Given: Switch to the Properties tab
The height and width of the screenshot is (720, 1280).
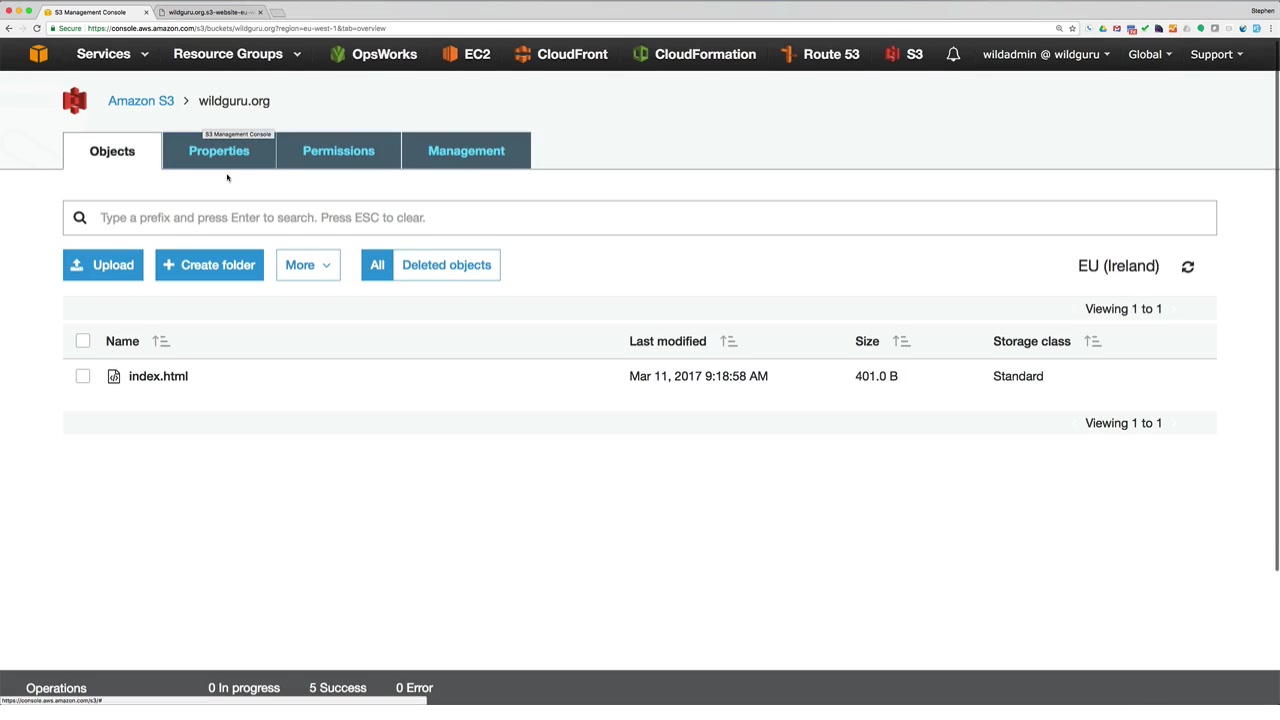Looking at the screenshot, I should click(219, 151).
